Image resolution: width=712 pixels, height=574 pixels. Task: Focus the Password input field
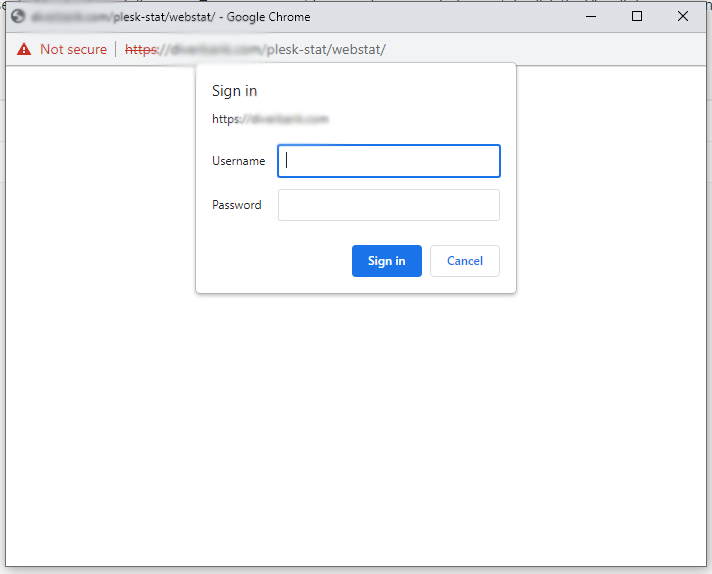click(x=389, y=205)
